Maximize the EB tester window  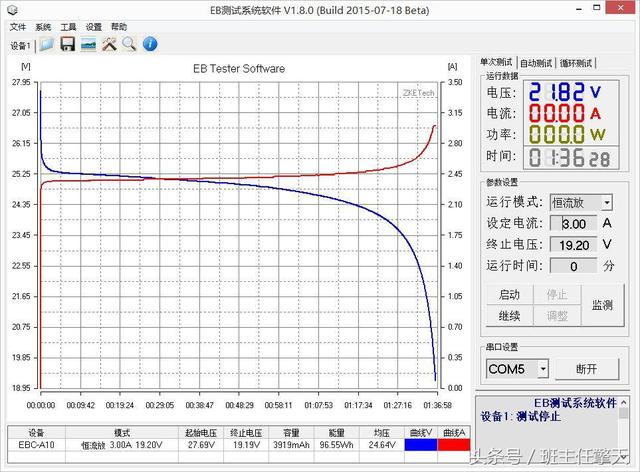597,8
